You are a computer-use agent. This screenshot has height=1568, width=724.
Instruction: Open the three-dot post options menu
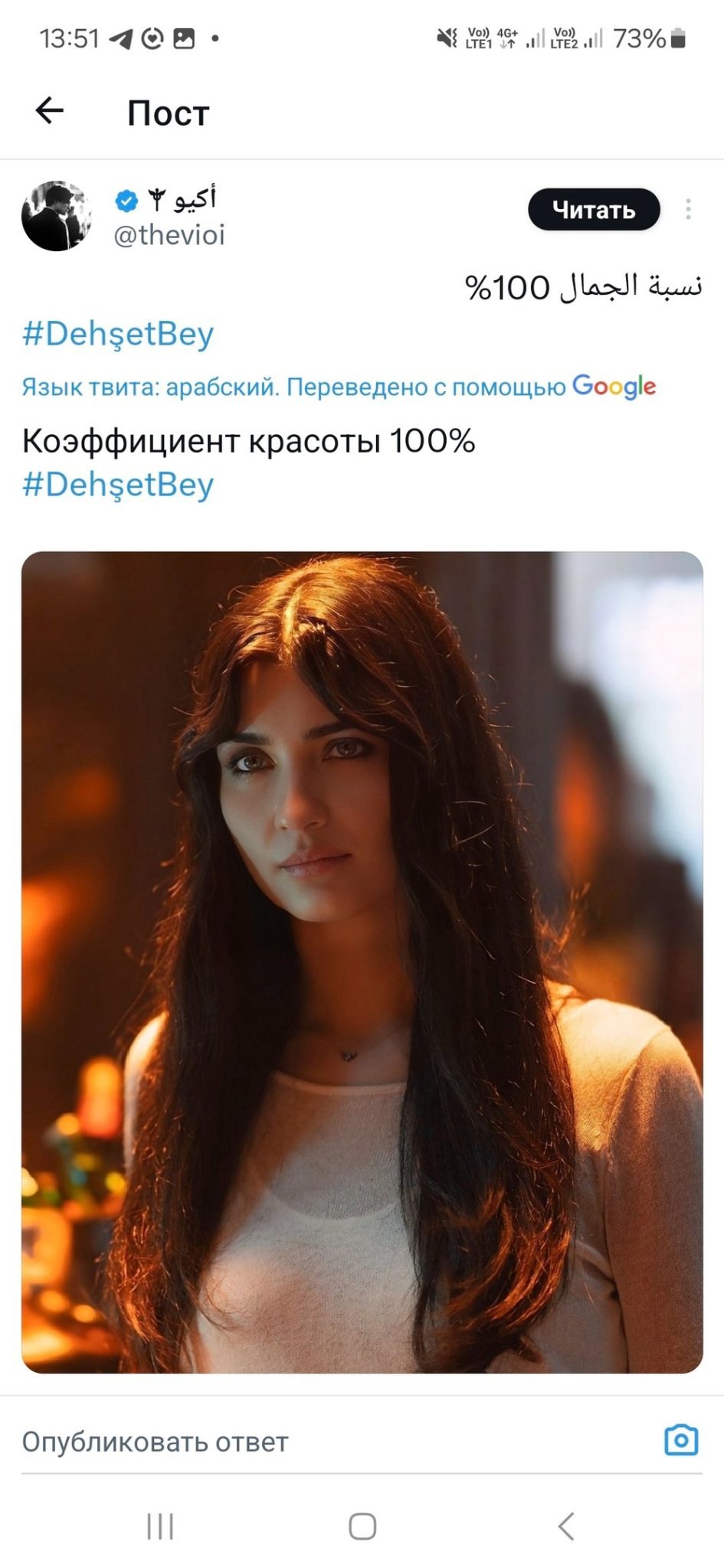click(x=688, y=209)
